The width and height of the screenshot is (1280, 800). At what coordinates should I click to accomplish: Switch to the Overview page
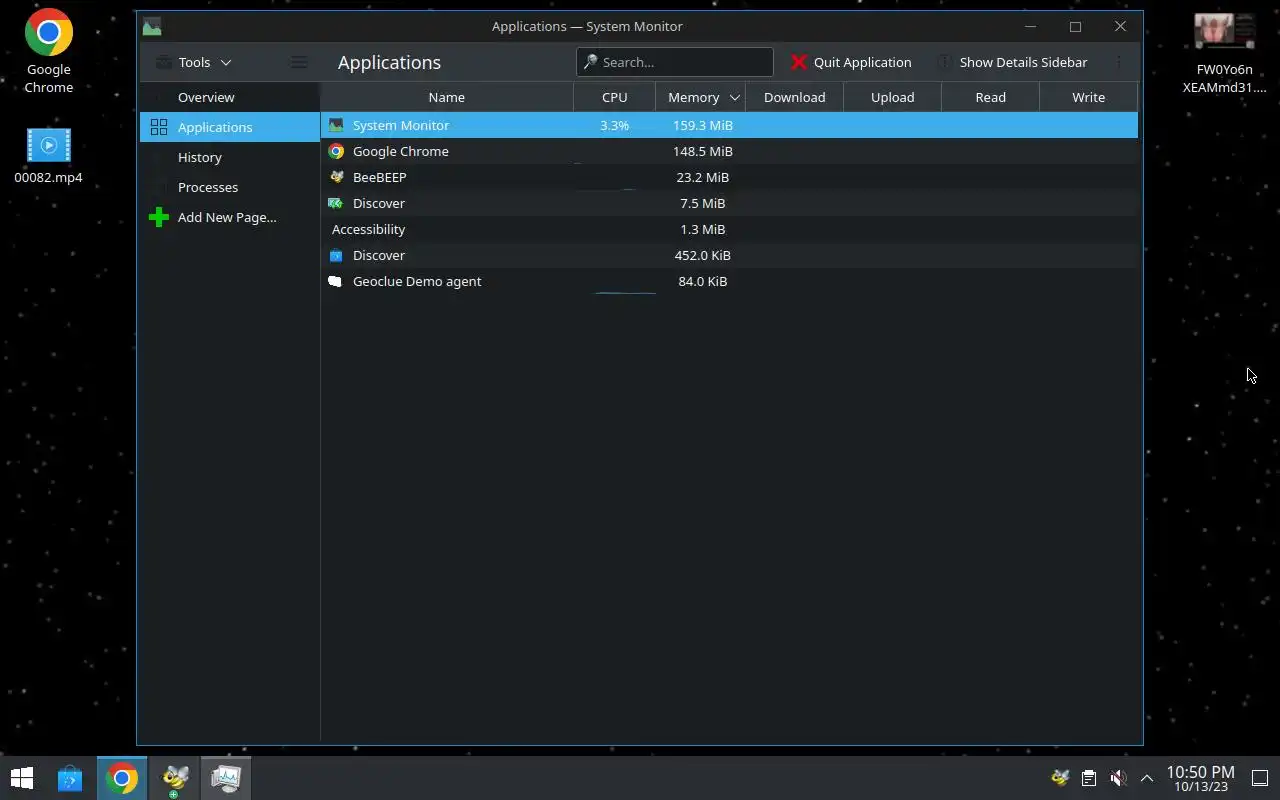(229, 97)
